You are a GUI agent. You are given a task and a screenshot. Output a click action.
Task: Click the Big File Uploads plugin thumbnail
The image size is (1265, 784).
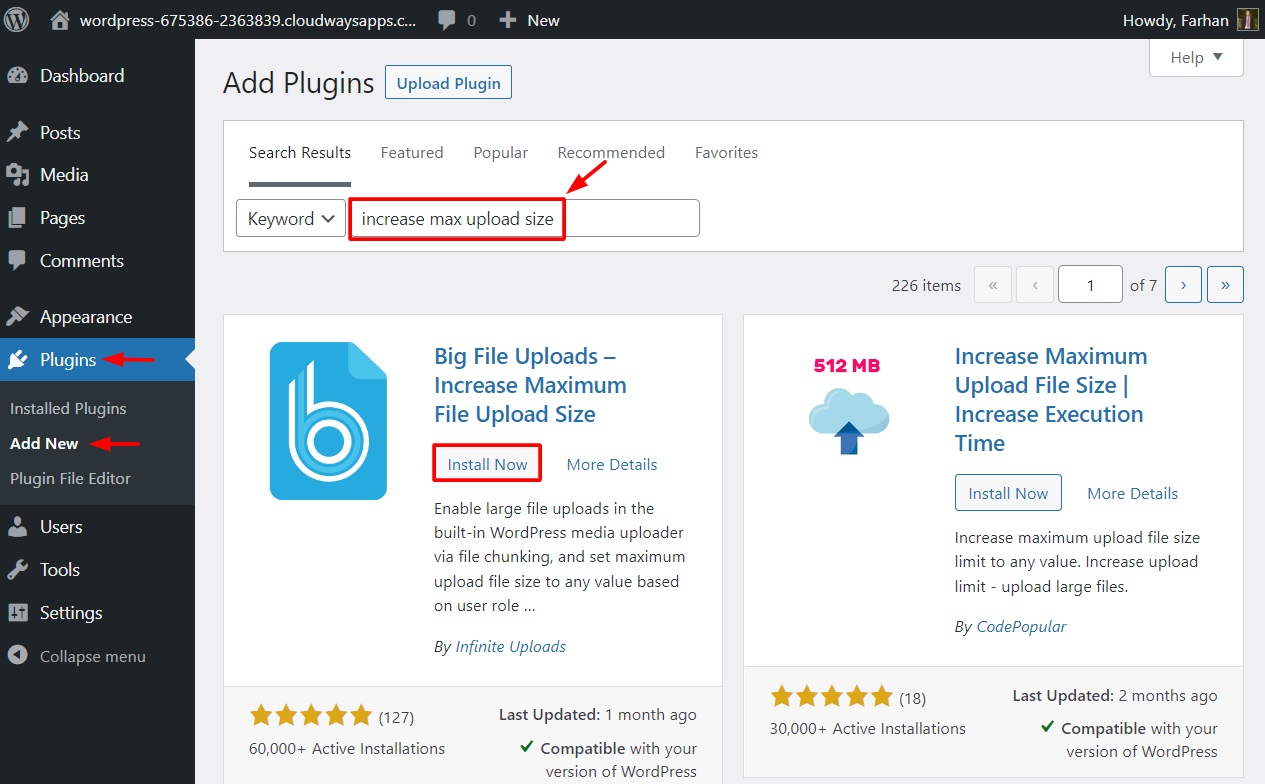point(328,421)
